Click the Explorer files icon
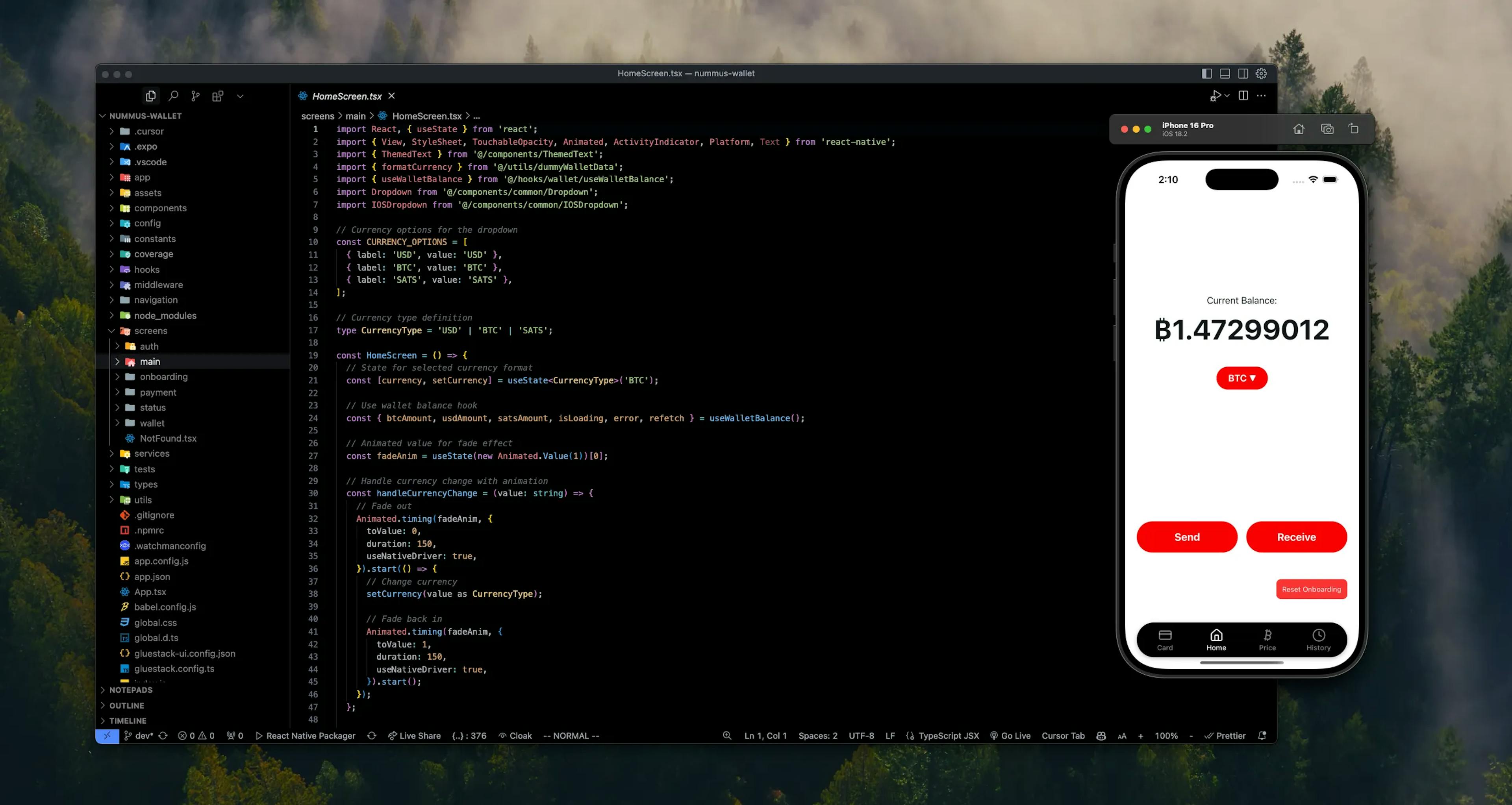Viewport: 1512px width, 805px height. 151,96
